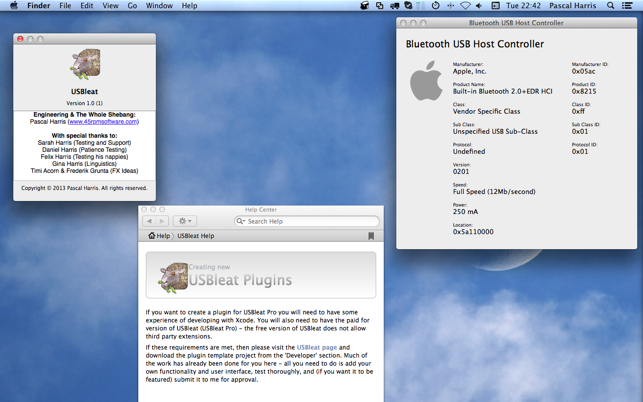
Task: Click the 'Version 1.0 (1)' text
Action: (84, 103)
